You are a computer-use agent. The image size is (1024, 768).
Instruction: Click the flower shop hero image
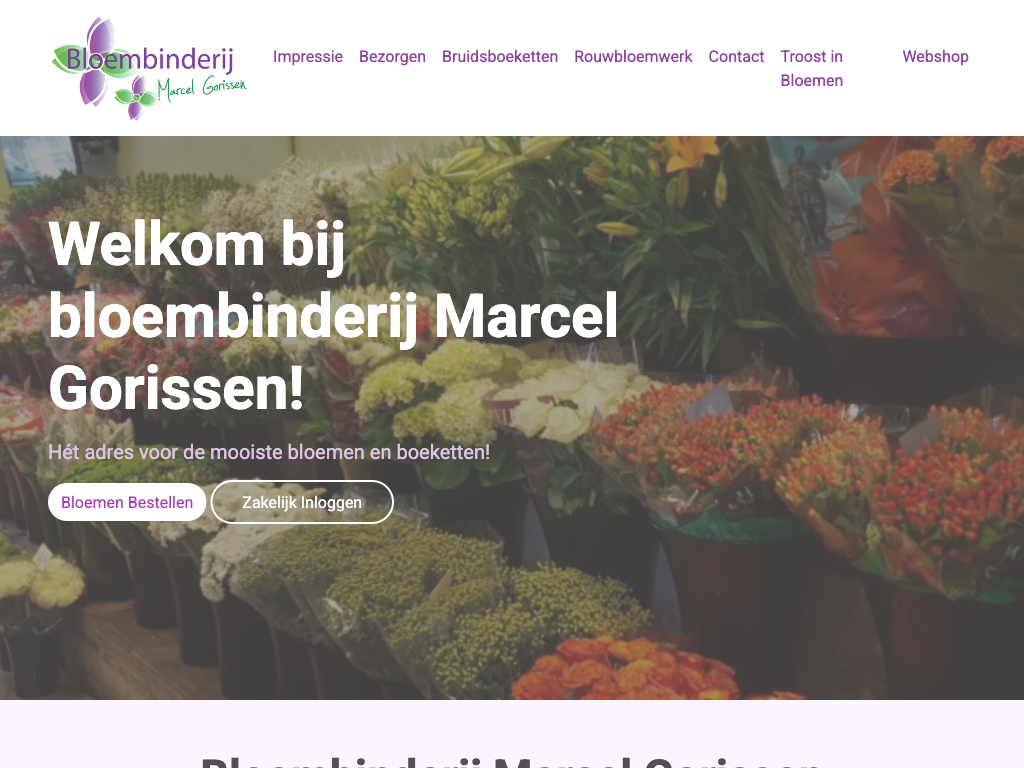(x=512, y=418)
